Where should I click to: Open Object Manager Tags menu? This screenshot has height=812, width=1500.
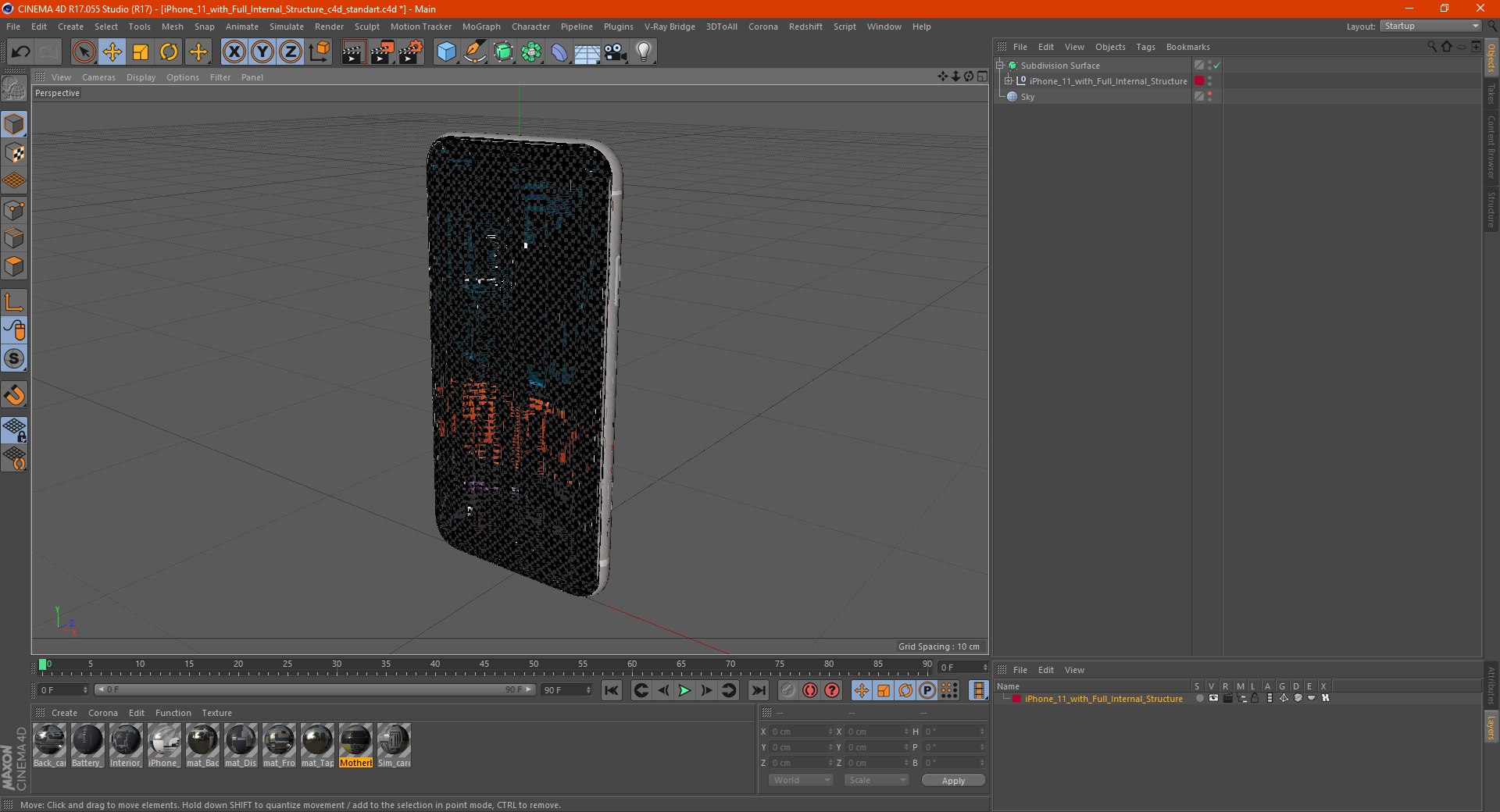click(1145, 47)
